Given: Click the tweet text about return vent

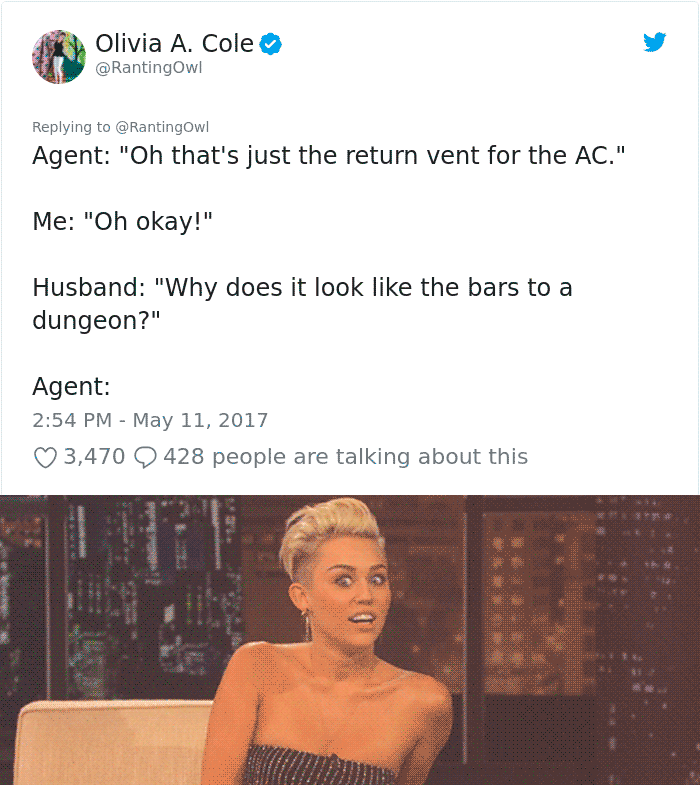Looking at the screenshot, I should click(328, 155).
